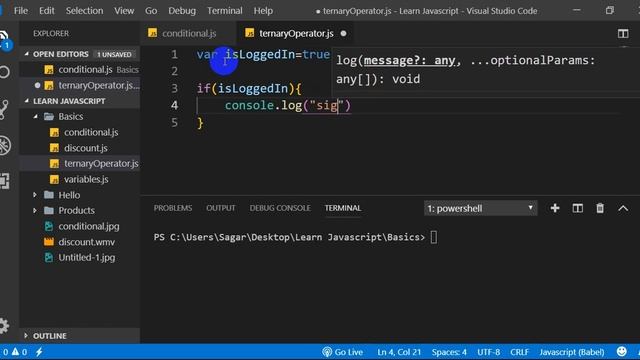Switch to the Debug Console tab
Viewport: 640px width, 360px height.
[x=280, y=208]
